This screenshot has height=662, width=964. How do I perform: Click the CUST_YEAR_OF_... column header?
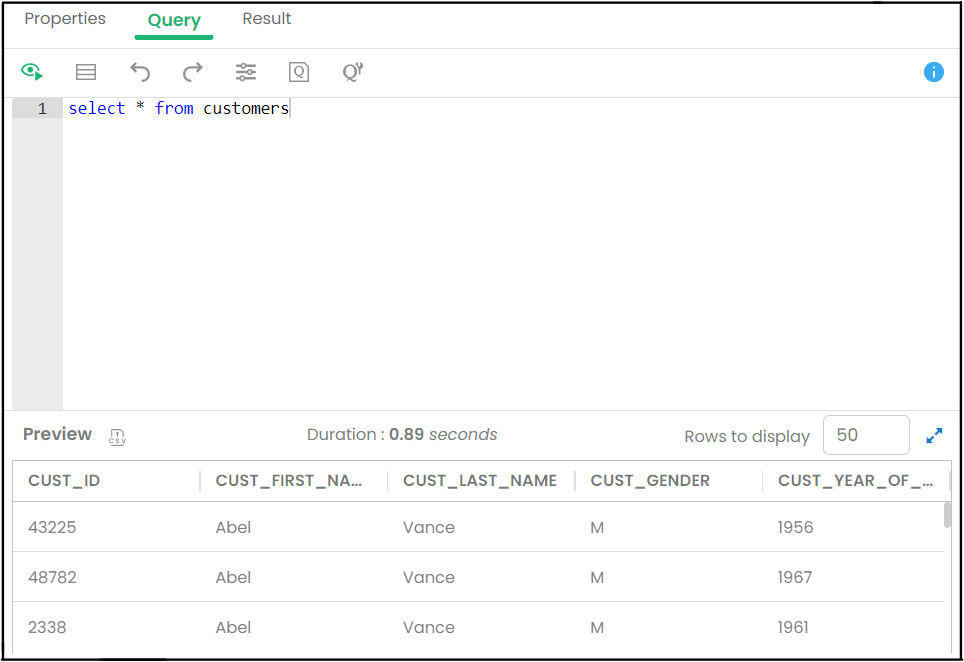856,481
